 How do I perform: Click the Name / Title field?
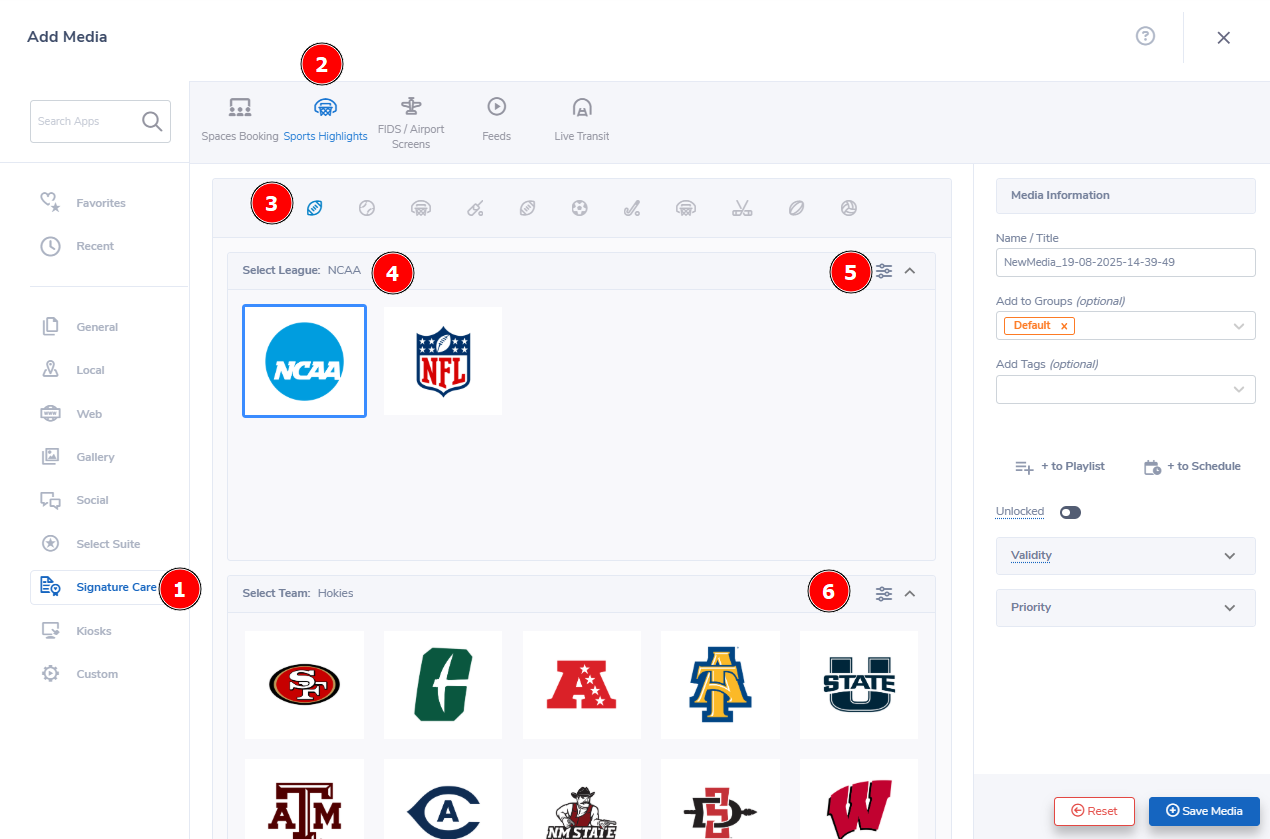tap(1125, 262)
